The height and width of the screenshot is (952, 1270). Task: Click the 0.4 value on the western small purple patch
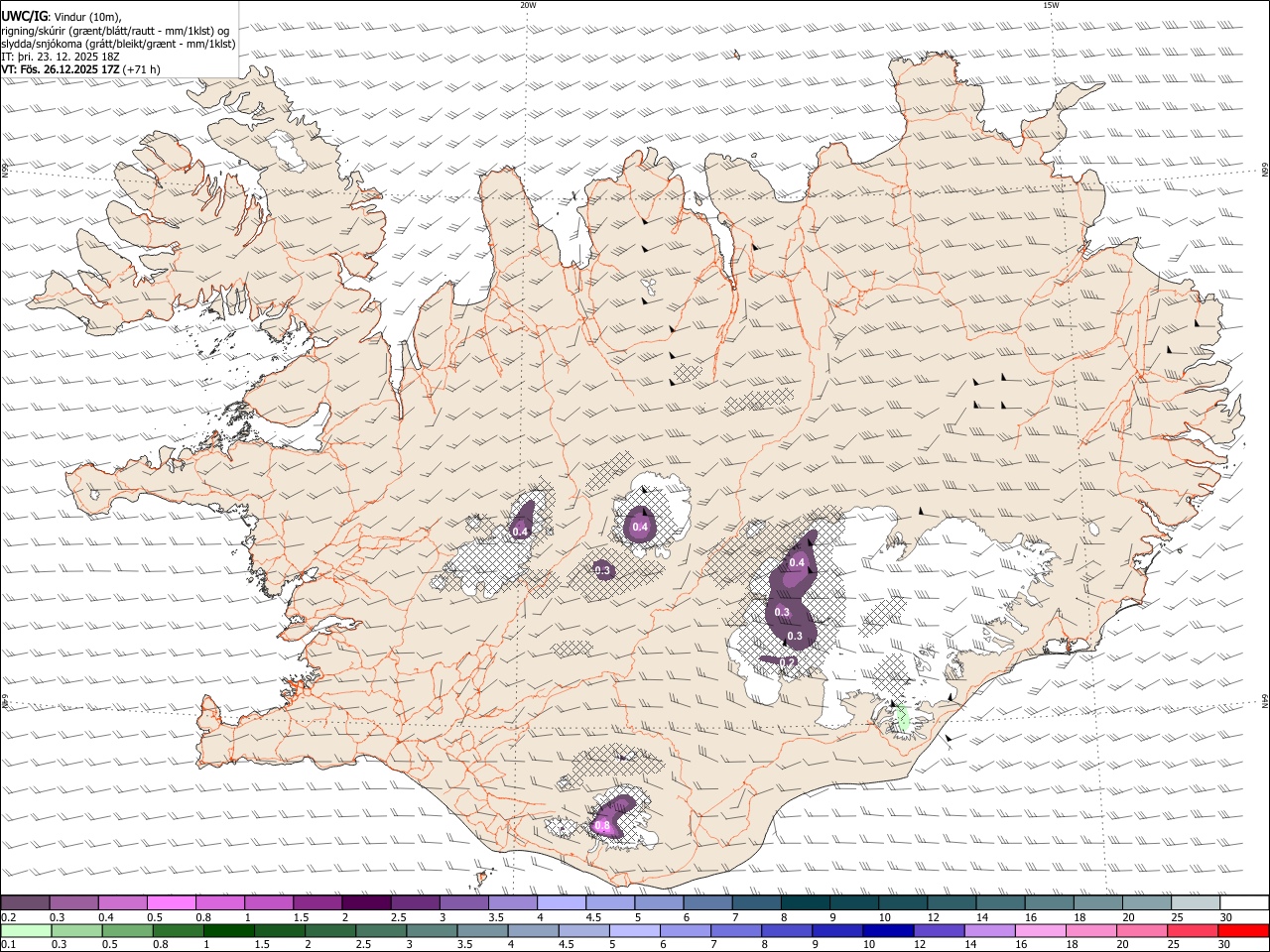[520, 532]
